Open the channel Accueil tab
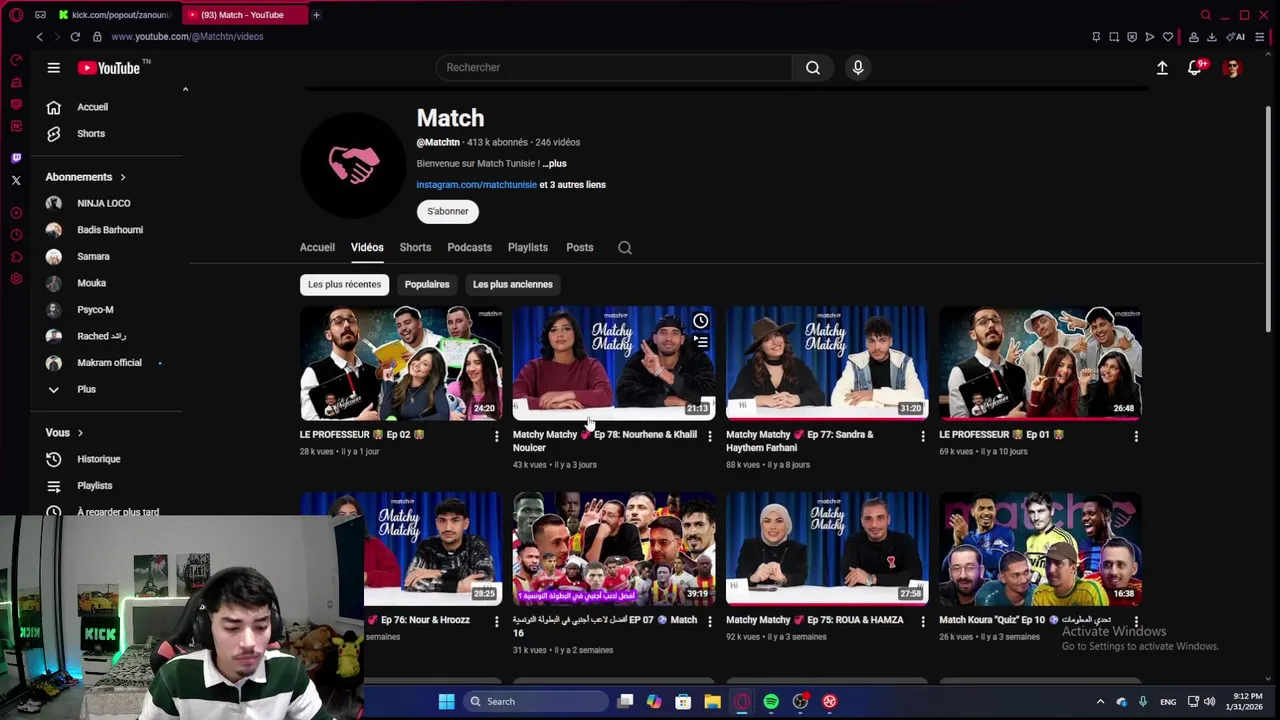1280x720 pixels. [317, 248]
